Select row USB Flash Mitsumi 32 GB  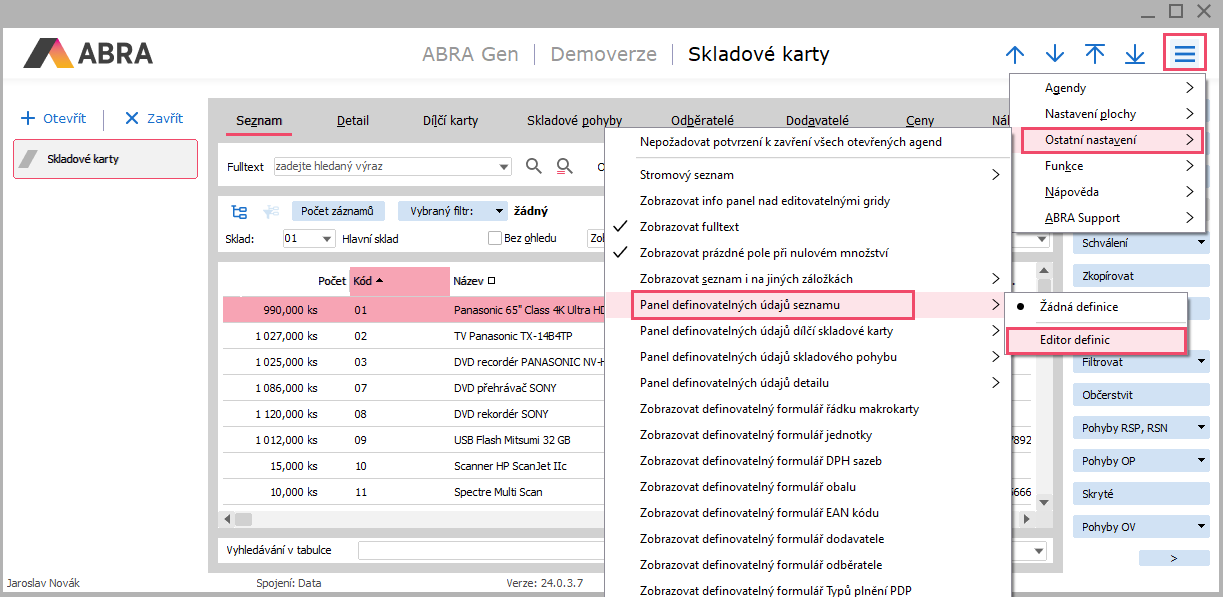tap(415, 440)
